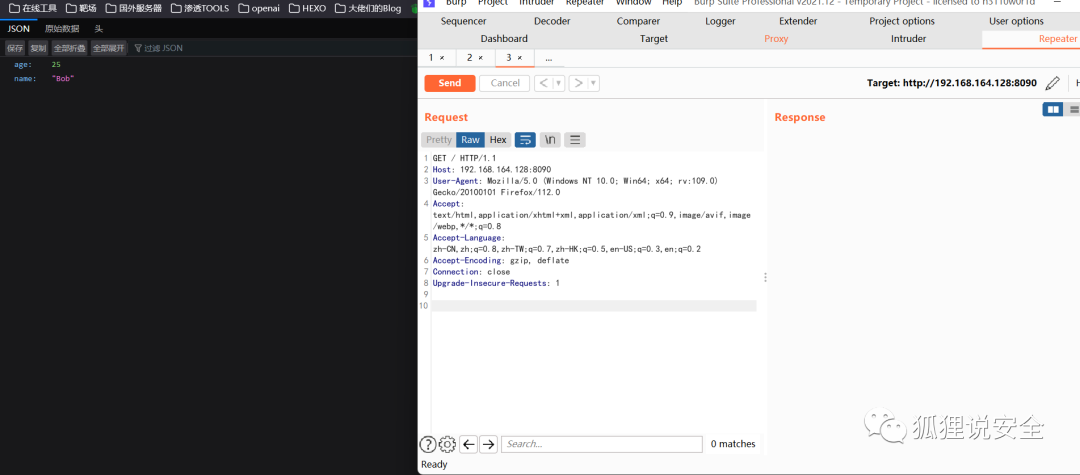
Task: Open the Dashboard tab
Action: click(x=504, y=39)
